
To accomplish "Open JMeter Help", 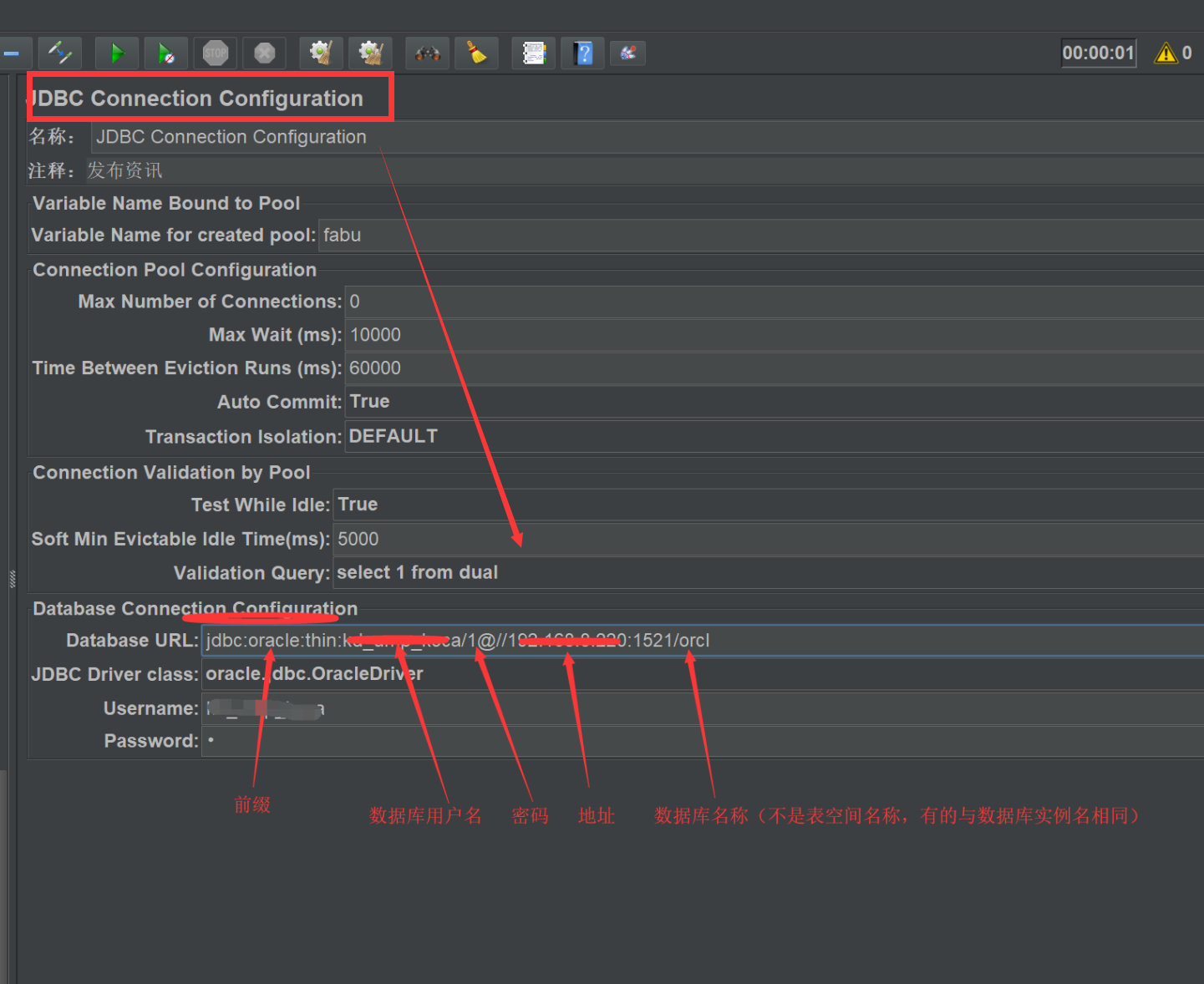I will pyautogui.click(x=582, y=53).
